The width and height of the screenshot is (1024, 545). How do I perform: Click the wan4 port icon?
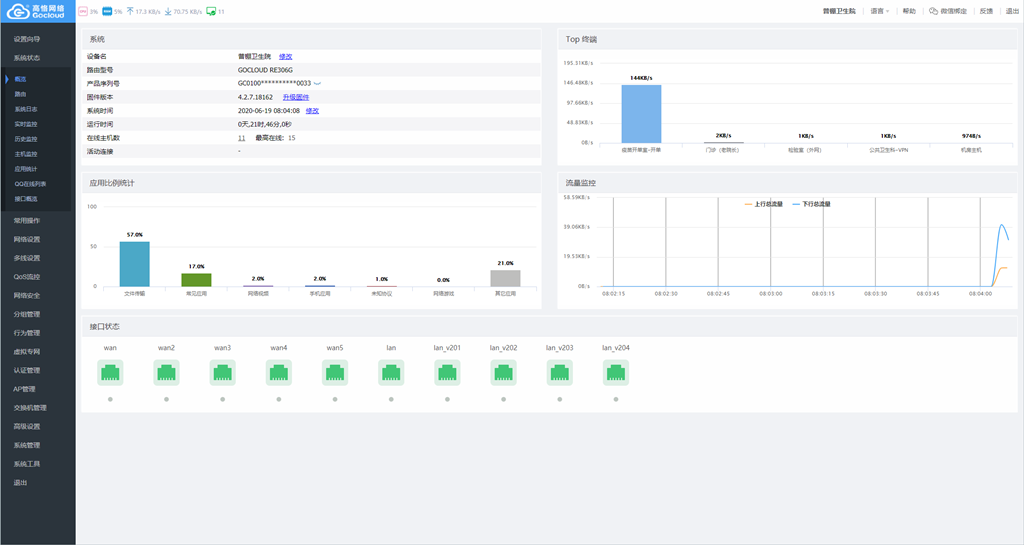click(279, 373)
